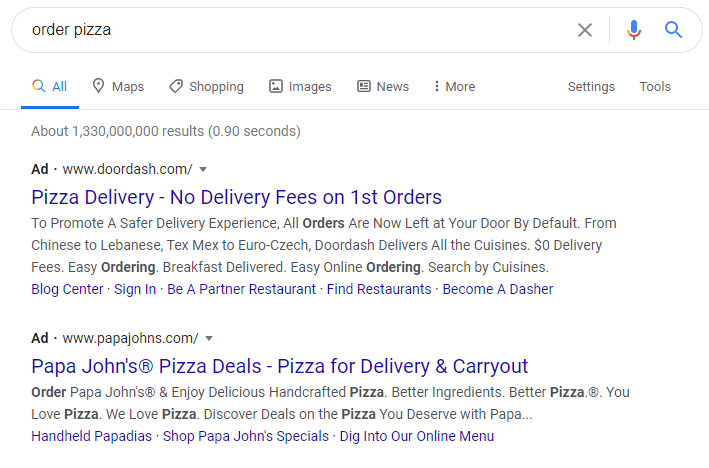Expand the dropdown arrow beside www.doordash.com
709x468 pixels.
203,170
